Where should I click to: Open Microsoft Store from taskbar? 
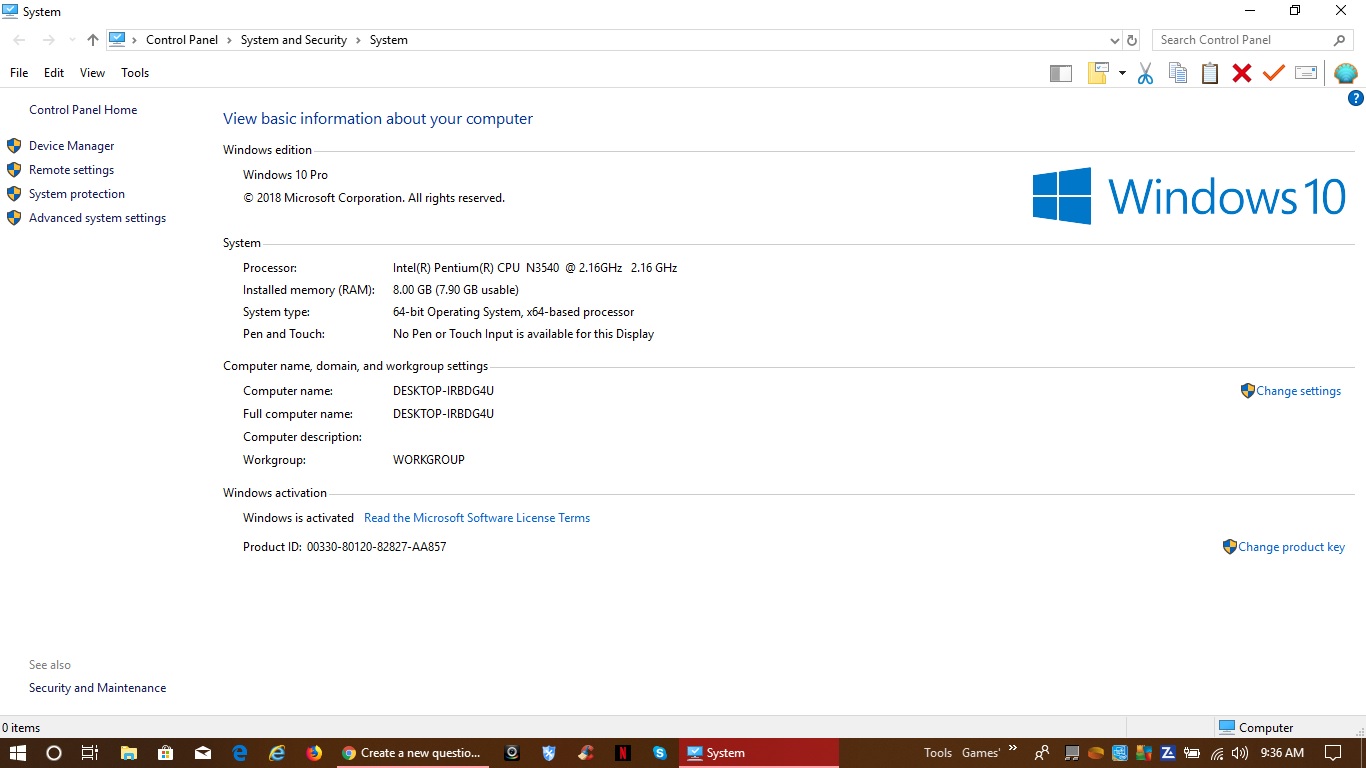(165, 753)
